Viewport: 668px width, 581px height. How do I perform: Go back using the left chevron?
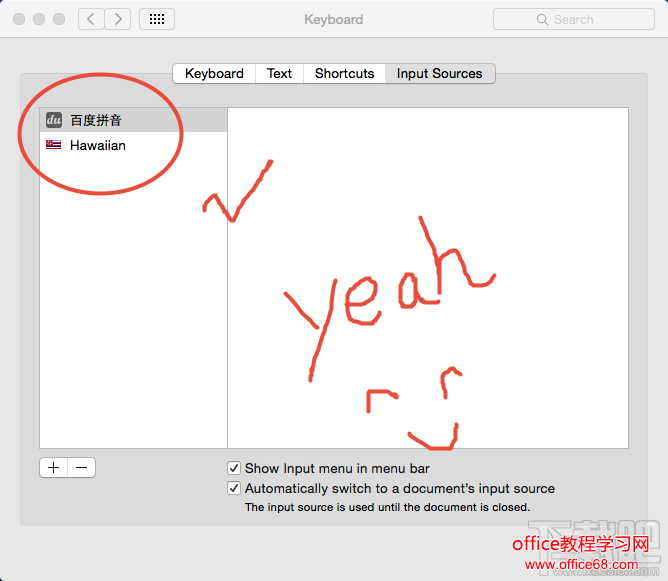[x=92, y=19]
